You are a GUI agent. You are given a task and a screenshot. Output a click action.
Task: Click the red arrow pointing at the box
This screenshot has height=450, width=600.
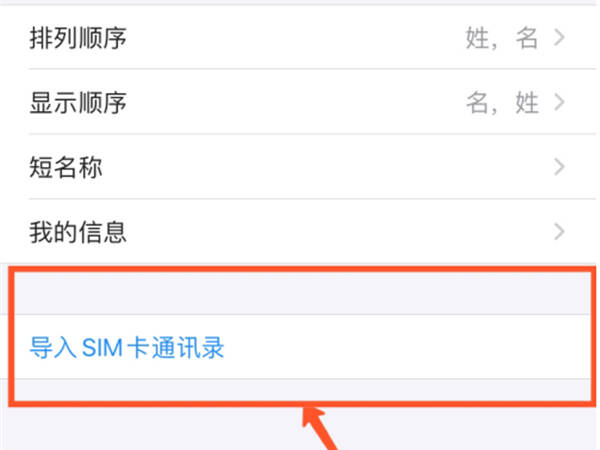click(320, 429)
